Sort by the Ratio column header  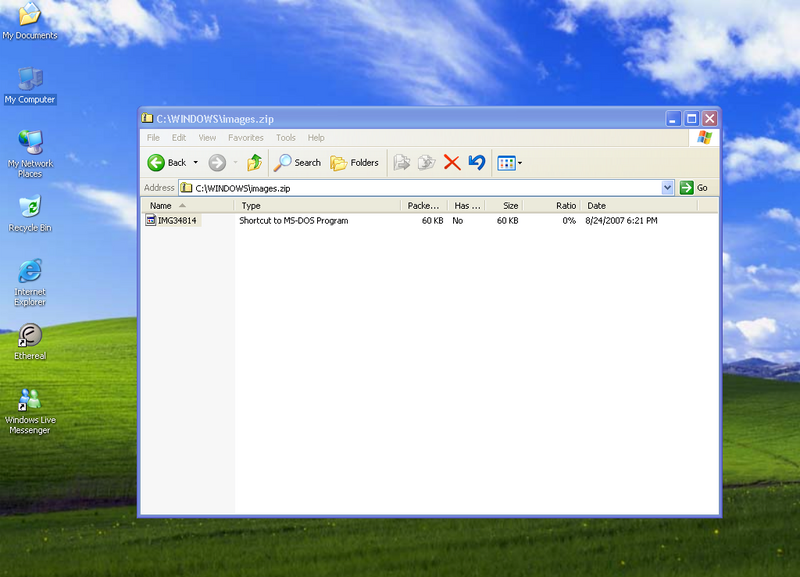552,206
